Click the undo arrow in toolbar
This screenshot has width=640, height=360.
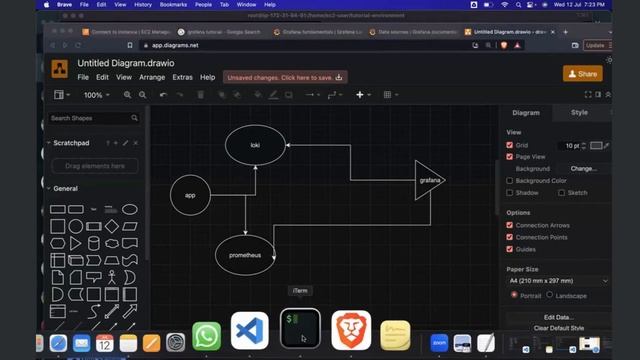pos(163,95)
